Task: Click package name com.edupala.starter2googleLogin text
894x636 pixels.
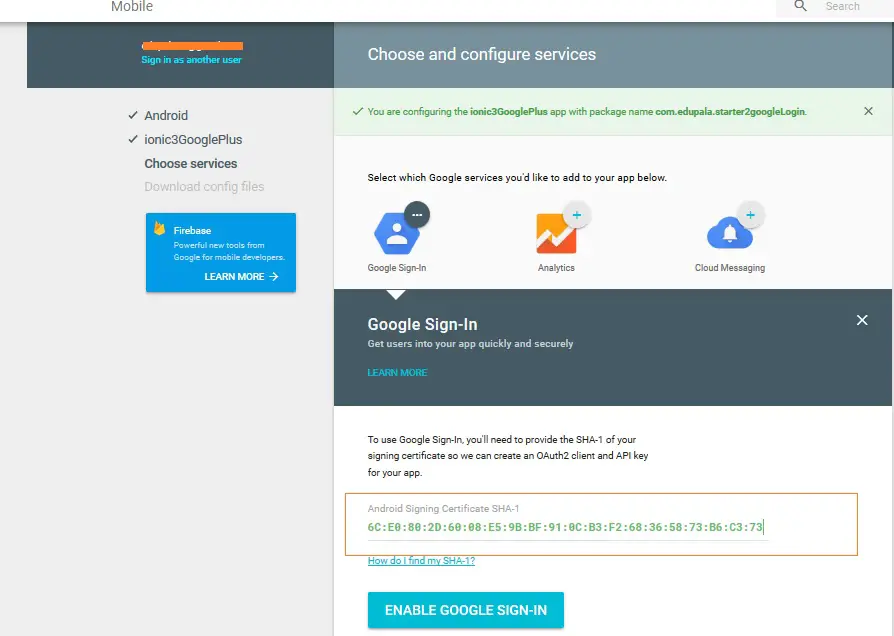Action: 730,112
